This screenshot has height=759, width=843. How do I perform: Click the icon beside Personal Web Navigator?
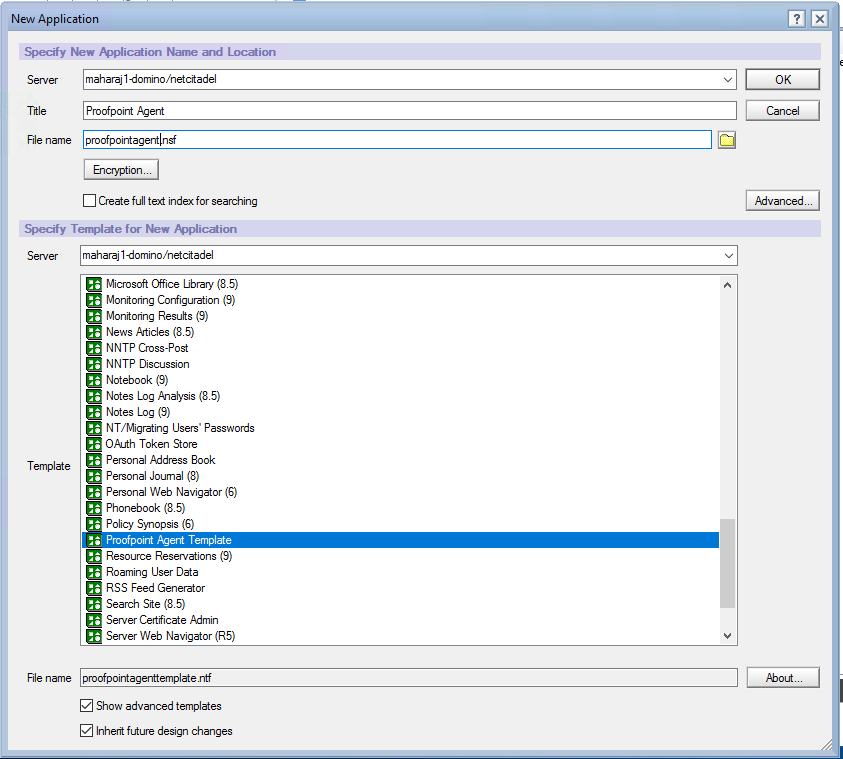94,492
